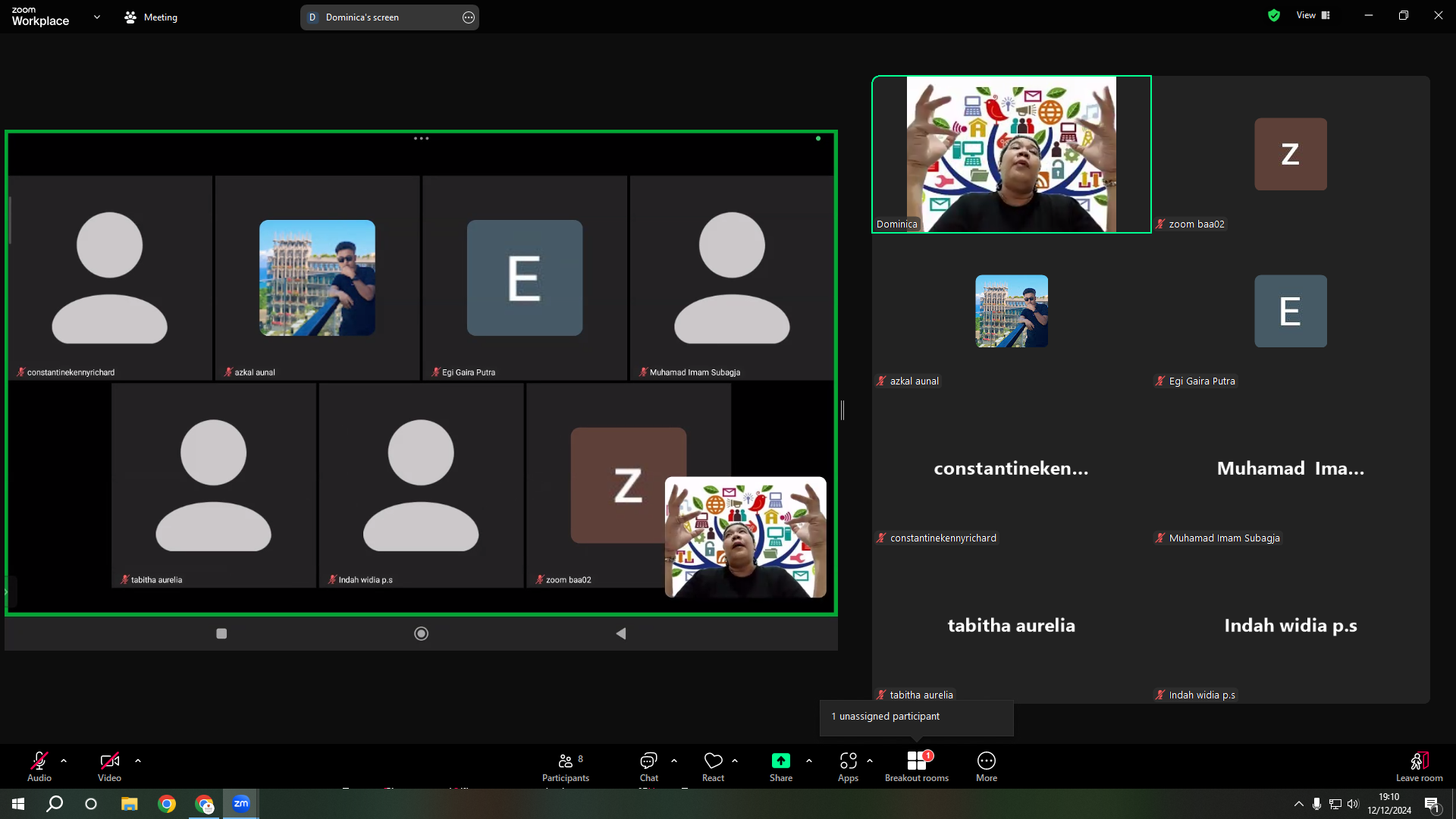This screenshot has width=1456, height=819.
Task: Open first Google Chrome taskbar icon
Action: pos(167,804)
